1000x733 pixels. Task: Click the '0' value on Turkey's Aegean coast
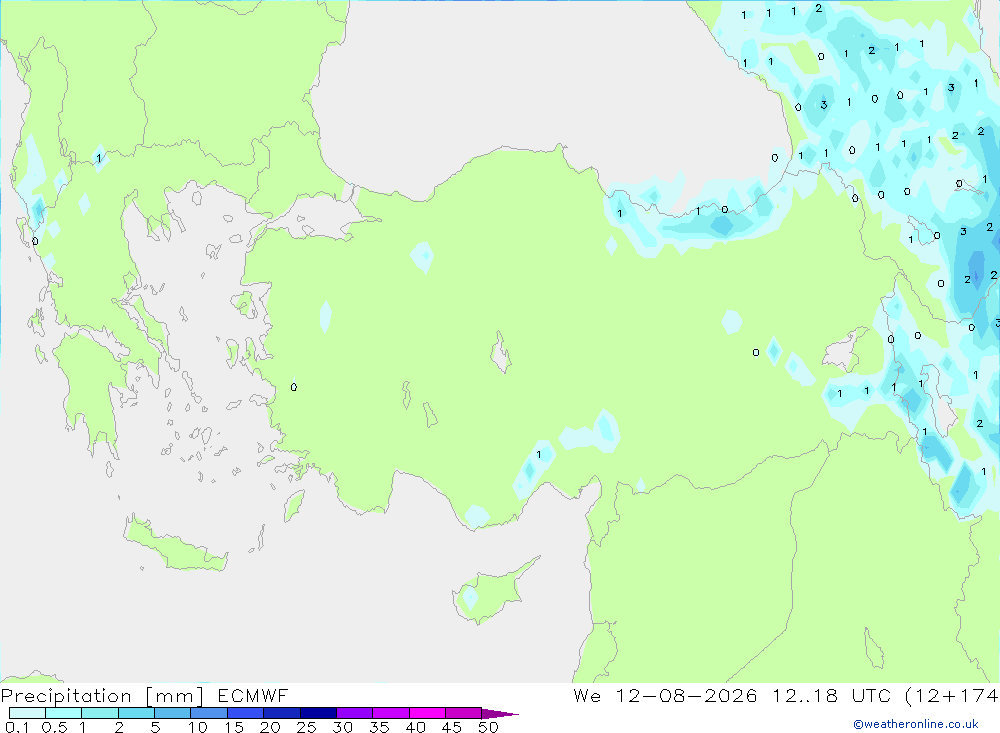293,387
